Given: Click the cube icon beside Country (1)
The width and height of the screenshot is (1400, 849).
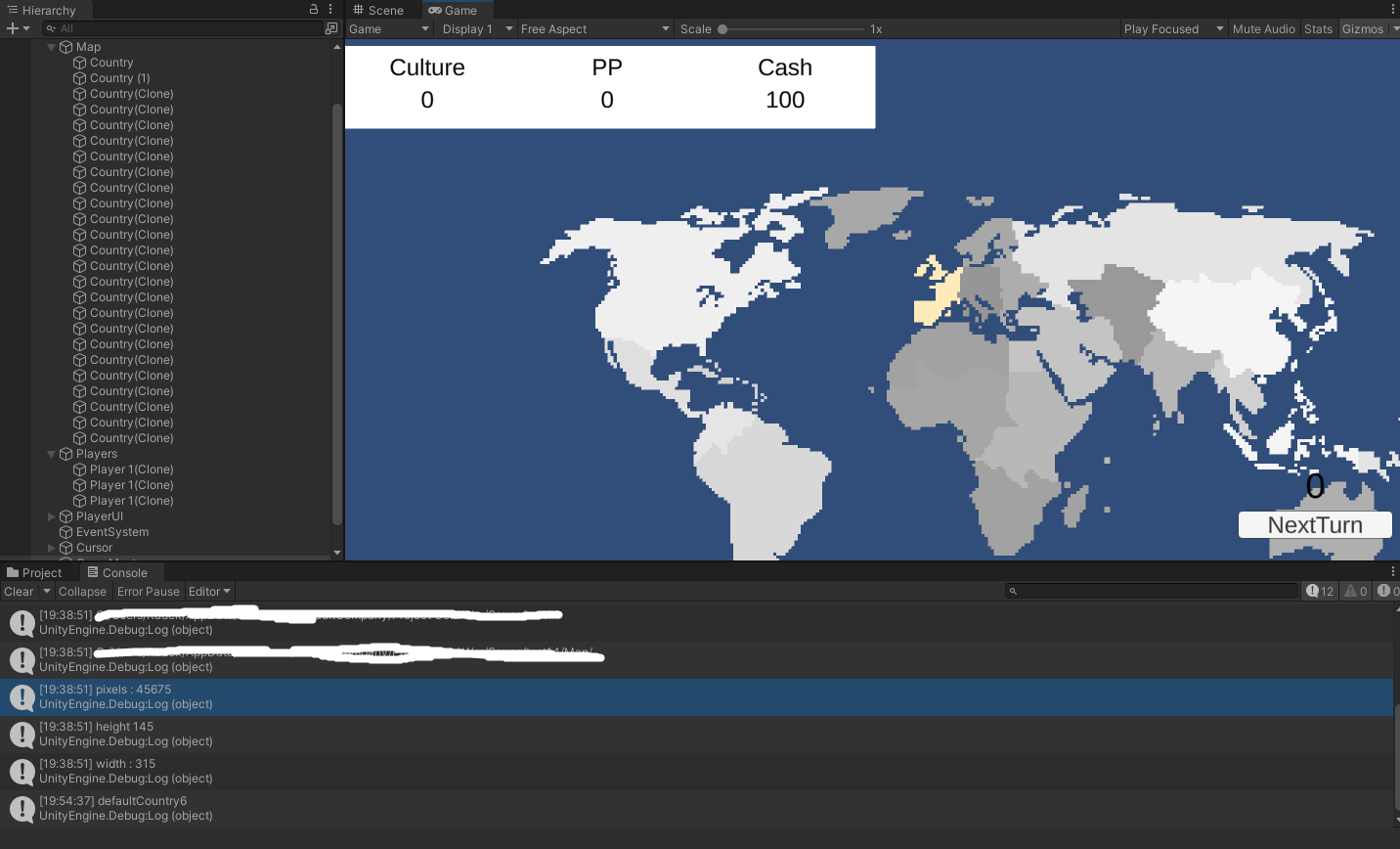Looking at the screenshot, I should (x=80, y=78).
